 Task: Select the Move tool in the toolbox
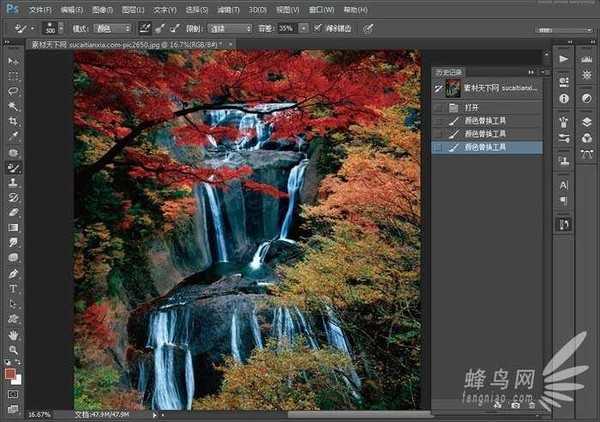(14, 61)
